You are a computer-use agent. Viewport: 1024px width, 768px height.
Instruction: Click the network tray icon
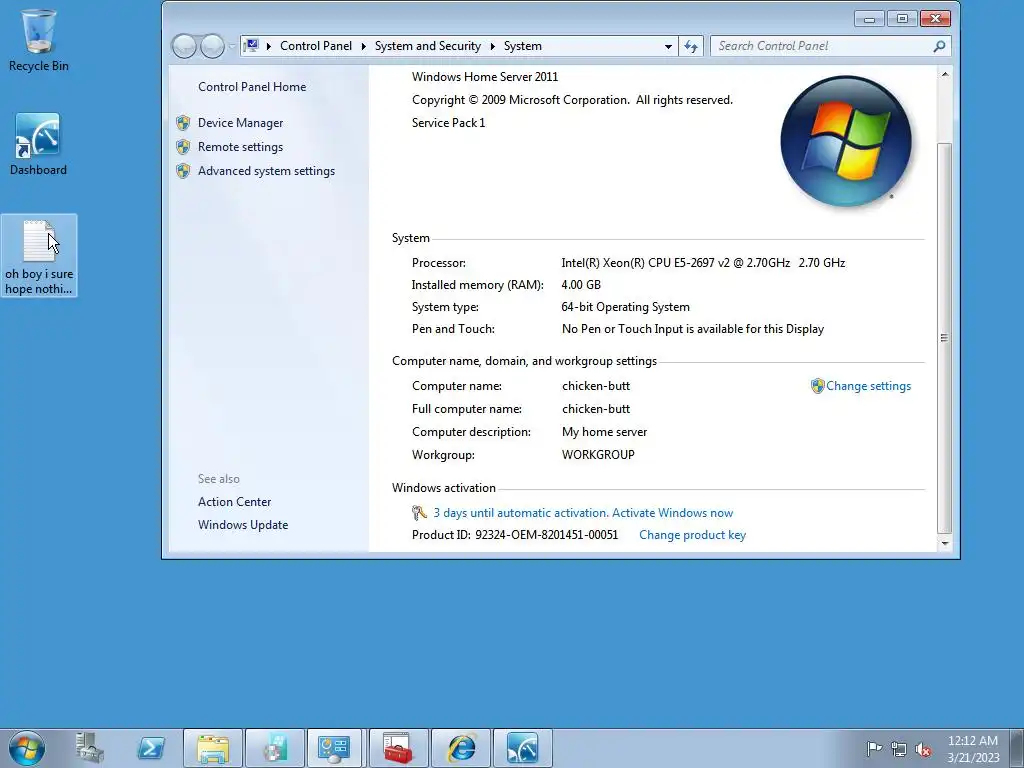coord(899,749)
